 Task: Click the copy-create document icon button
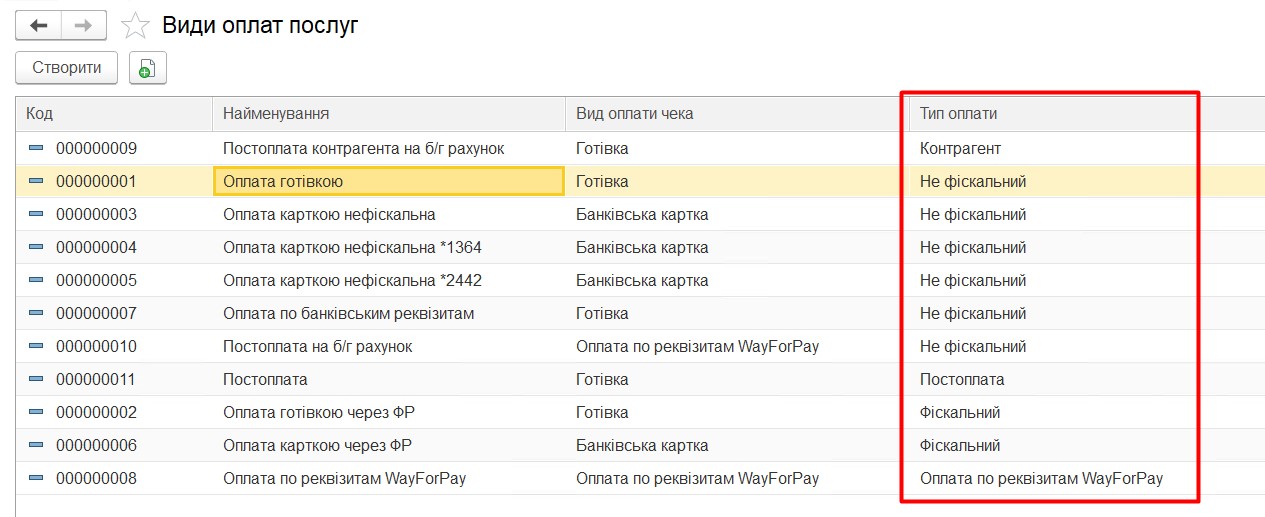point(147,68)
